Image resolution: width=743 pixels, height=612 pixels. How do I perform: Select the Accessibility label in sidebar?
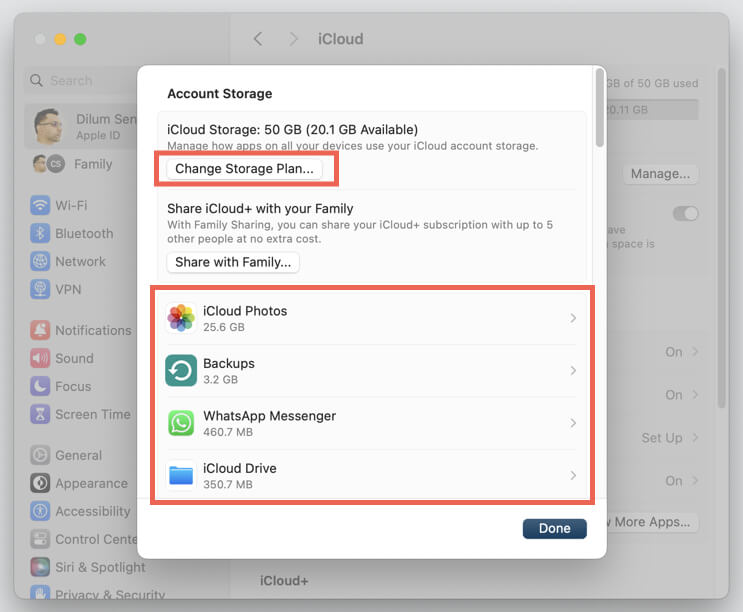click(93, 511)
